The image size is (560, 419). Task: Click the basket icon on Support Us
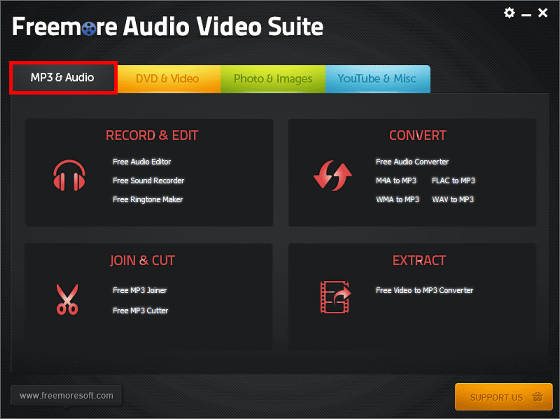[538, 397]
